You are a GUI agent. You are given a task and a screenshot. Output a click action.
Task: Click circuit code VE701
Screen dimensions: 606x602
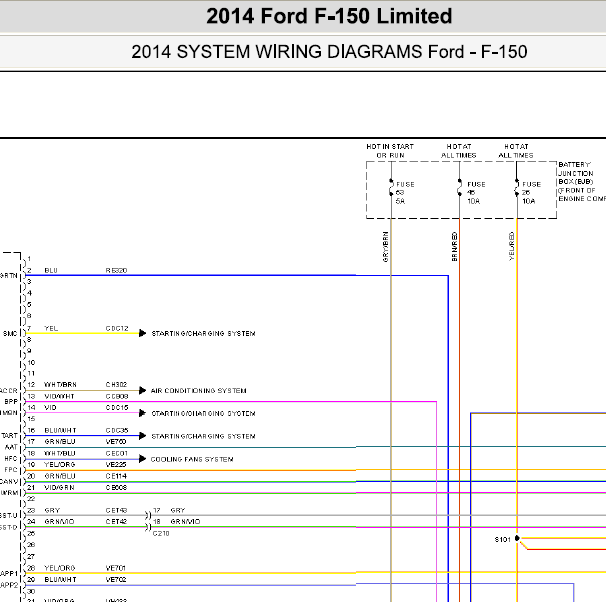(116, 568)
